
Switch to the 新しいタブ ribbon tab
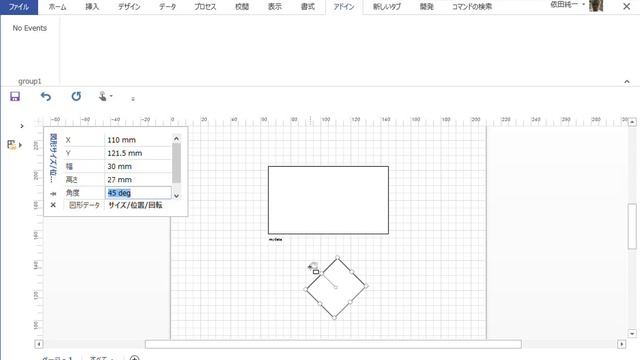(x=387, y=7)
